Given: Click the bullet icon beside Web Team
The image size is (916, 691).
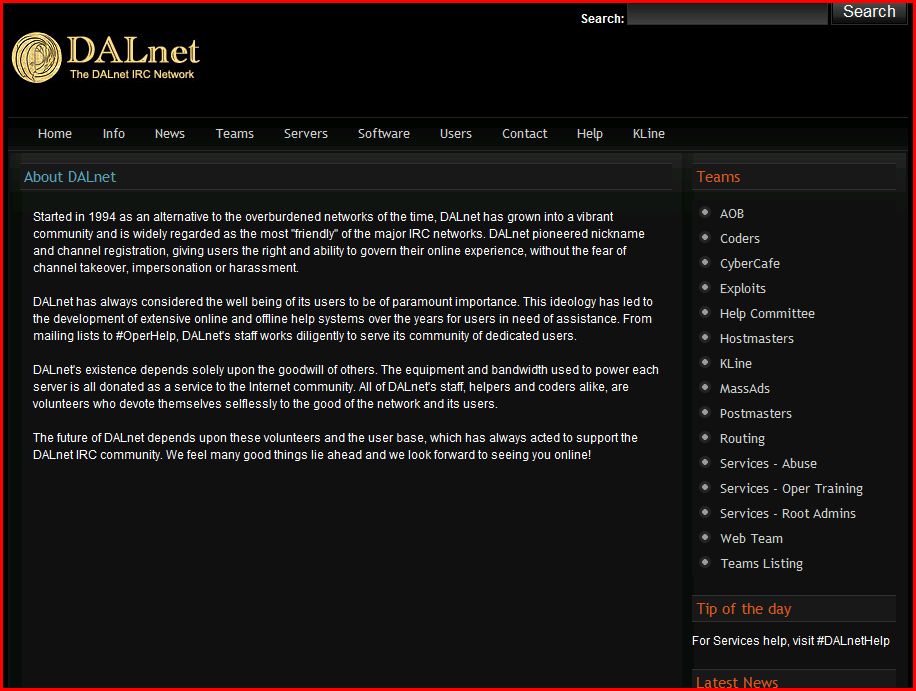Looking at the screenshot, I should [x=705, y=537].
